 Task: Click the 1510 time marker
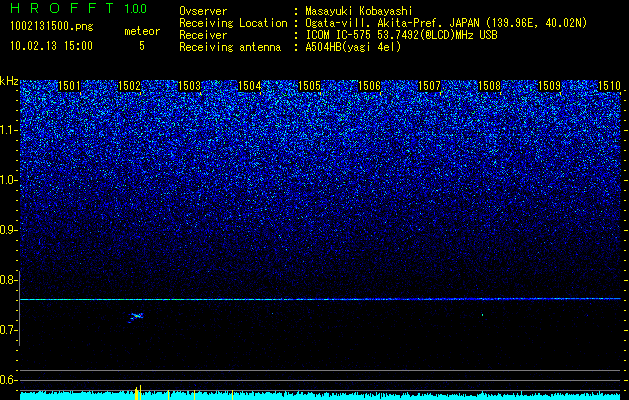coord(609,86)
